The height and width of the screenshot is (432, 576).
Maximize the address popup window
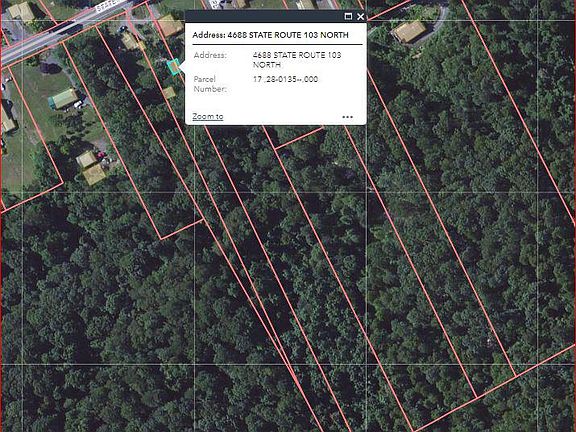pyautogui.click(x=348, y=16)
